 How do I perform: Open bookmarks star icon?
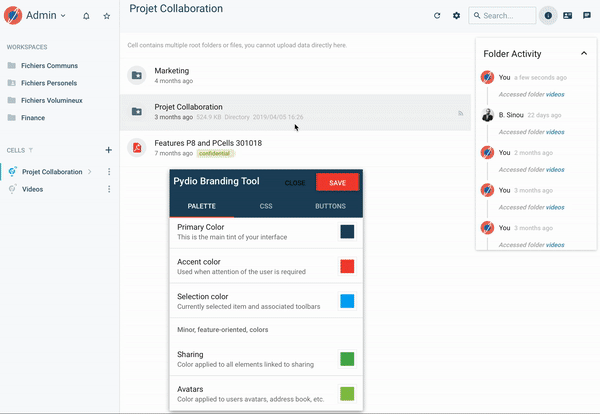click(x=107, y=16)
